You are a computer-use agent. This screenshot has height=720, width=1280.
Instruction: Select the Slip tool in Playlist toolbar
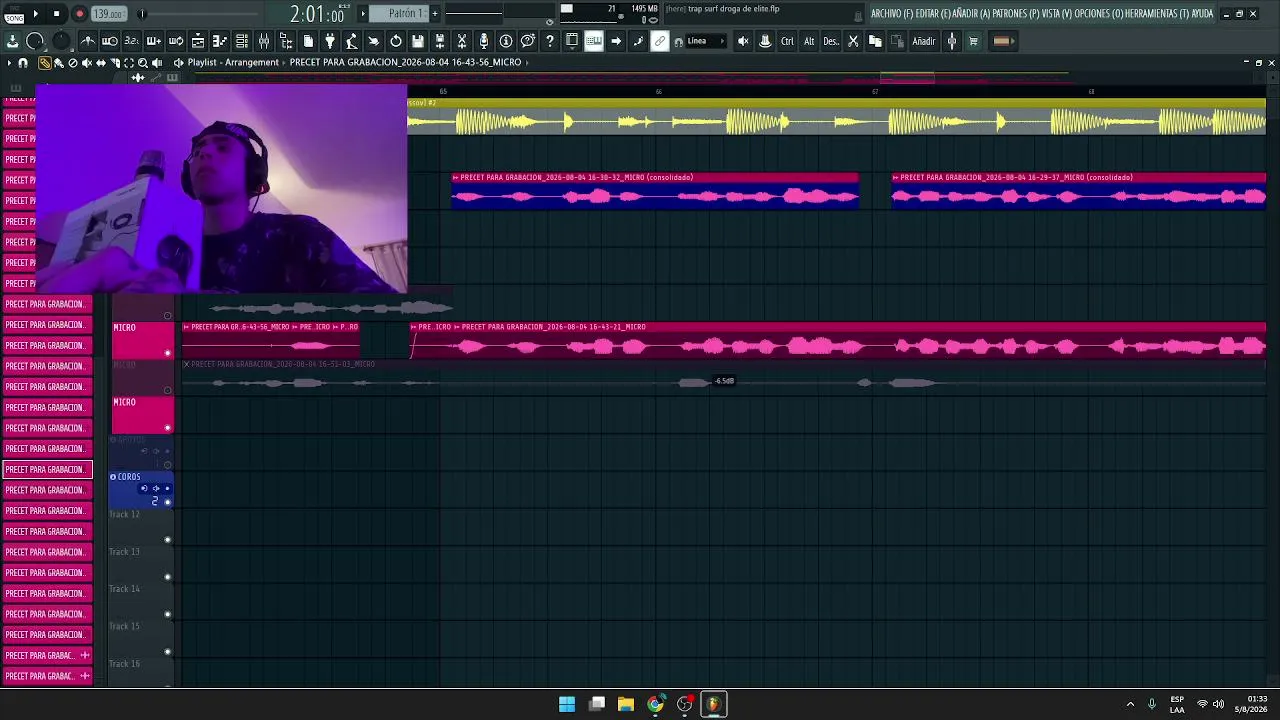pyautogui.click(x=100, y=62)
